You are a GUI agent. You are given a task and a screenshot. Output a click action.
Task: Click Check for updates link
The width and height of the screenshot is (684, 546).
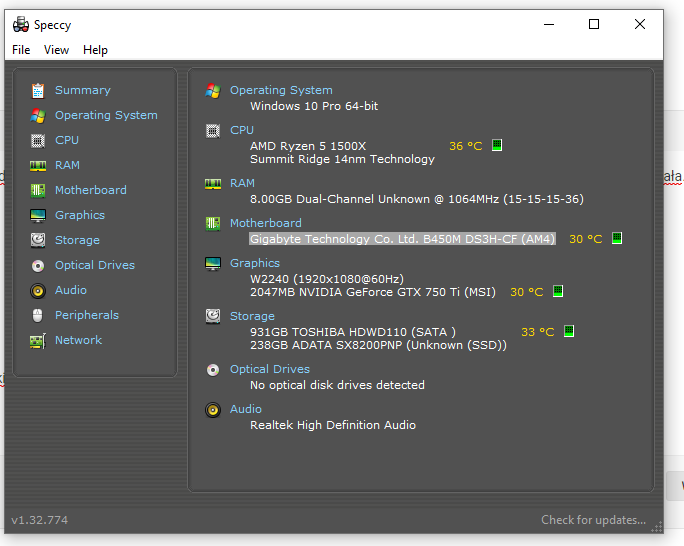point(593,520)
